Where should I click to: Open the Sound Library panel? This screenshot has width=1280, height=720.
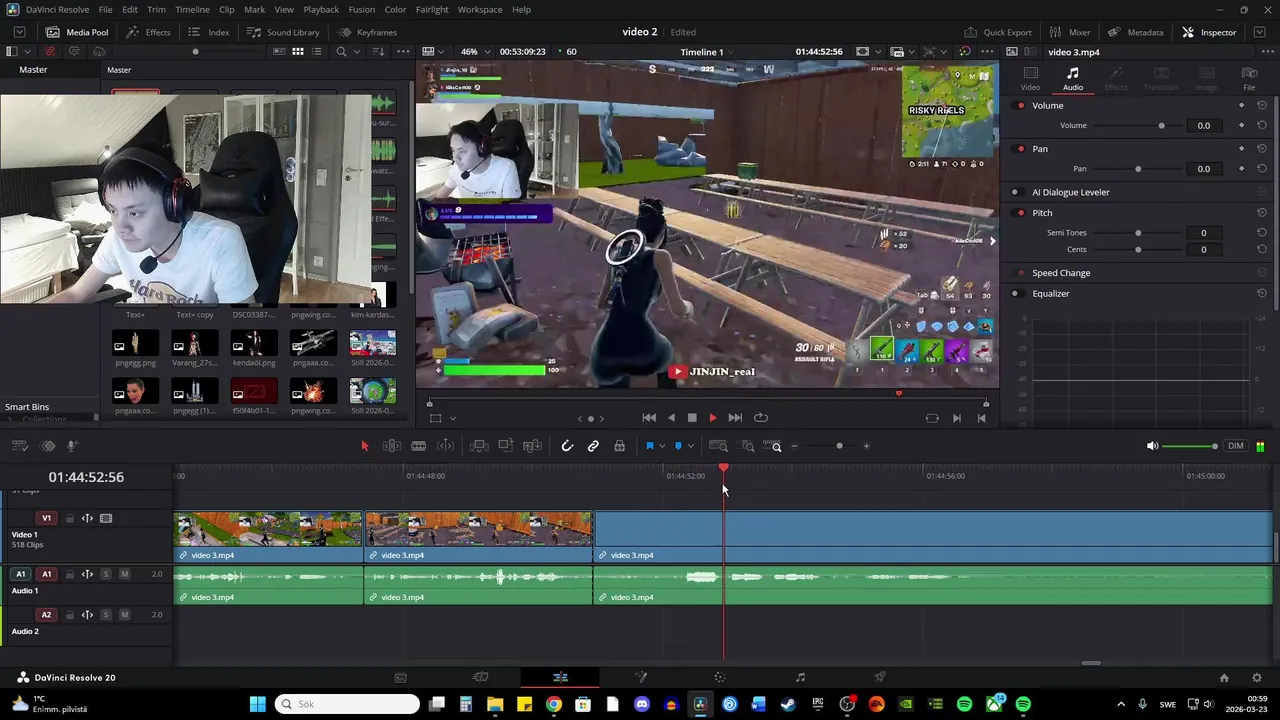pyautogui.click(x=283, y=32)
